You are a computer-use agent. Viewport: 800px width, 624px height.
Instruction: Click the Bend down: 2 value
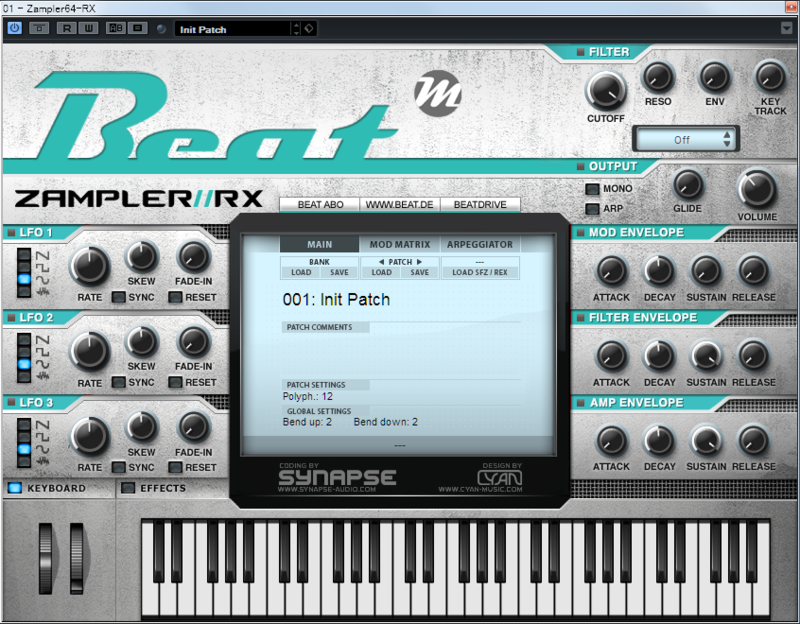click(386, 422)
